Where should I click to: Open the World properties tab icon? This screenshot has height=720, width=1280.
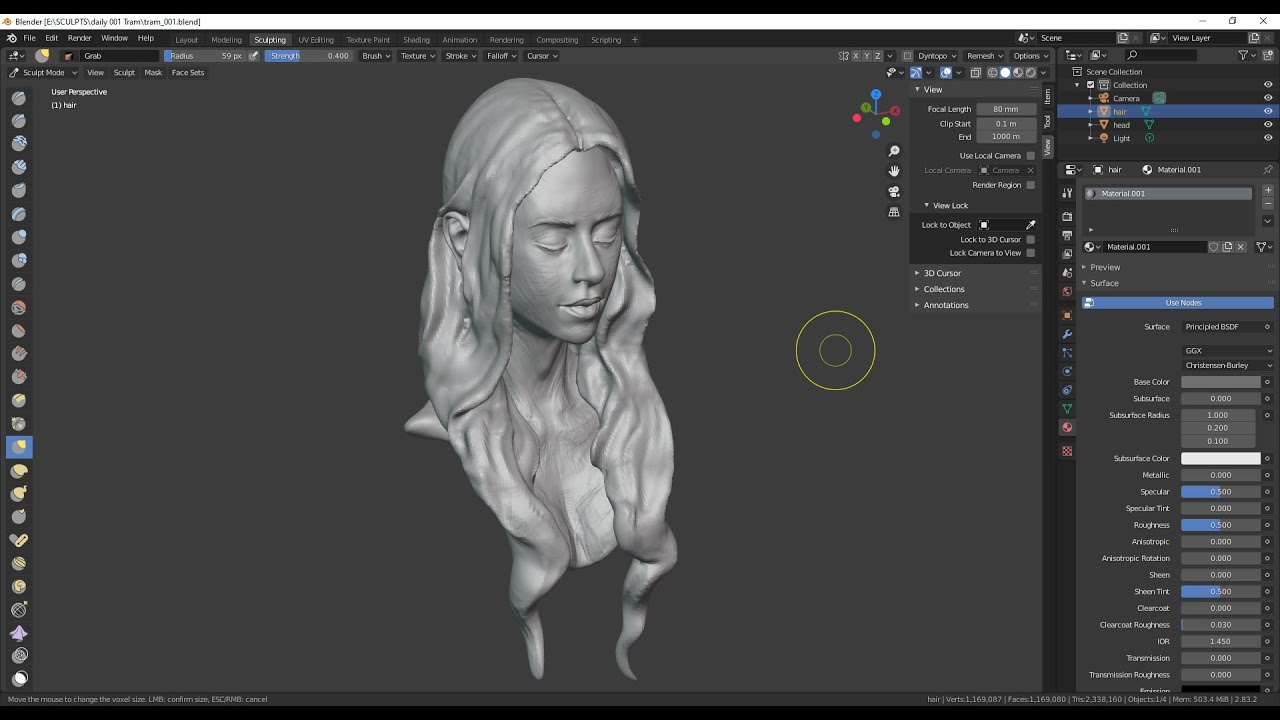click(1067, 292)
